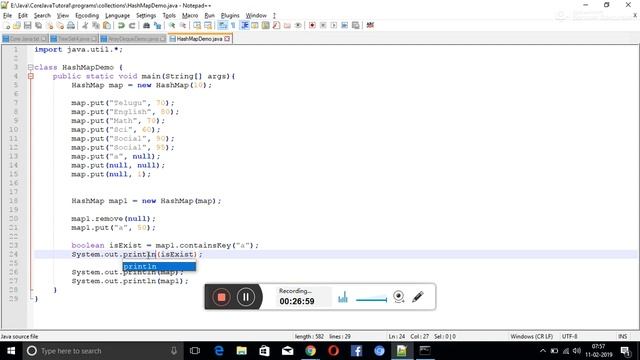Screen dimensions: 640x360
Task: Click the Undo arrow toolbar icon
Action: [121, 25]
